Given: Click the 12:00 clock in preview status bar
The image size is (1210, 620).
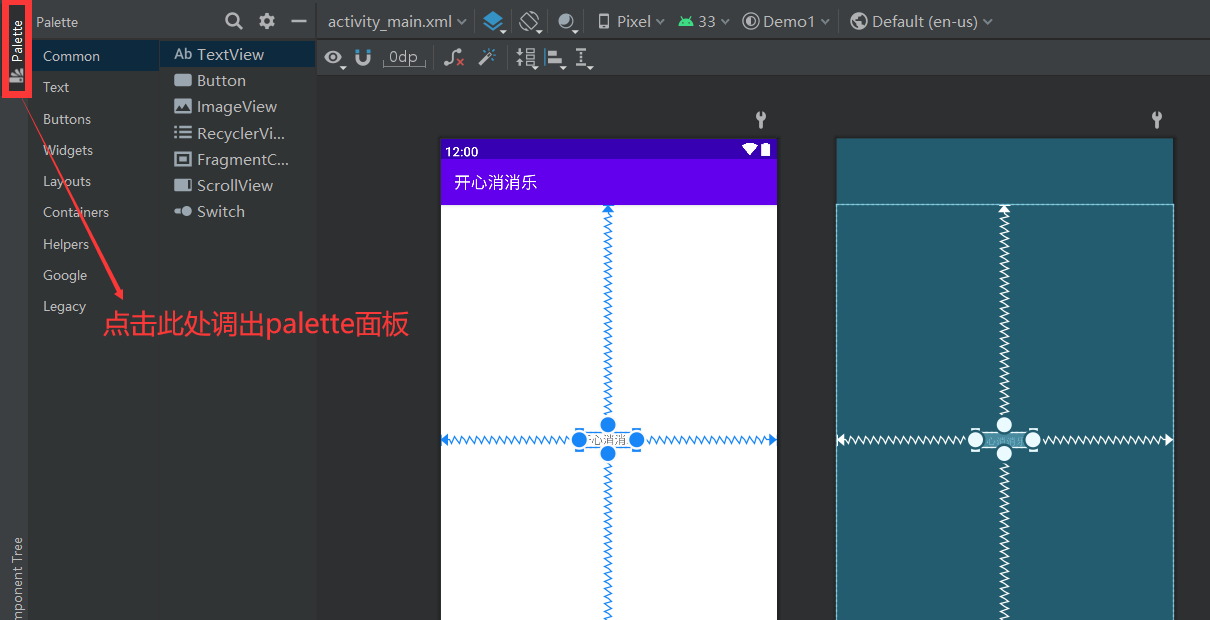Looking at the screenshot, I should pyautogui.click(x=462, y=151).
